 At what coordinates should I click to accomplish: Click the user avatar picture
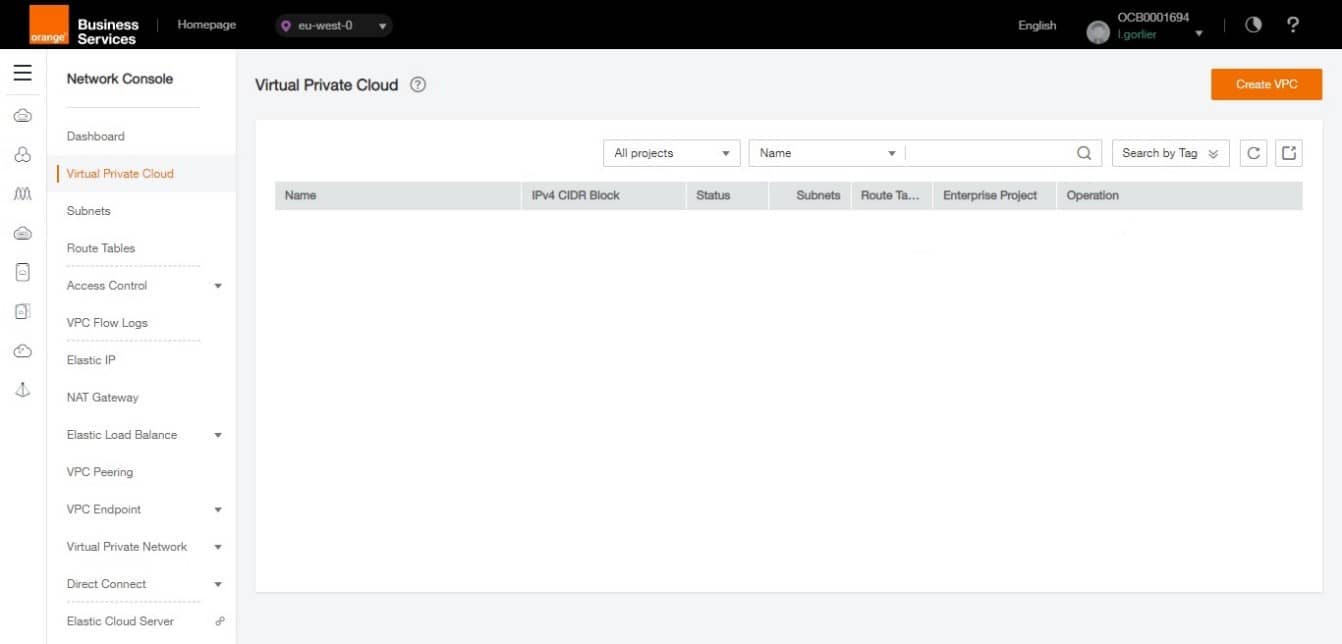click(x=1098, y=32)
